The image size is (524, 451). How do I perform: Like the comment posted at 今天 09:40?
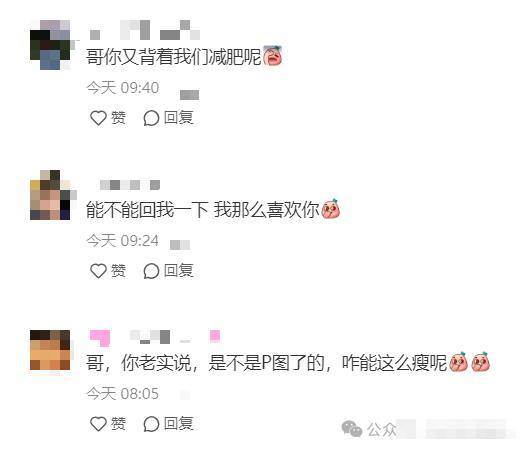tap(108, 118)
